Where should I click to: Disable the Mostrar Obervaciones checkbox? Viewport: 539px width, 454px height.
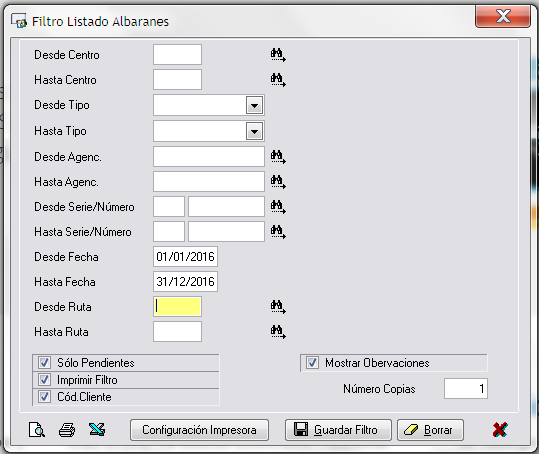click(x=312, y=363)
